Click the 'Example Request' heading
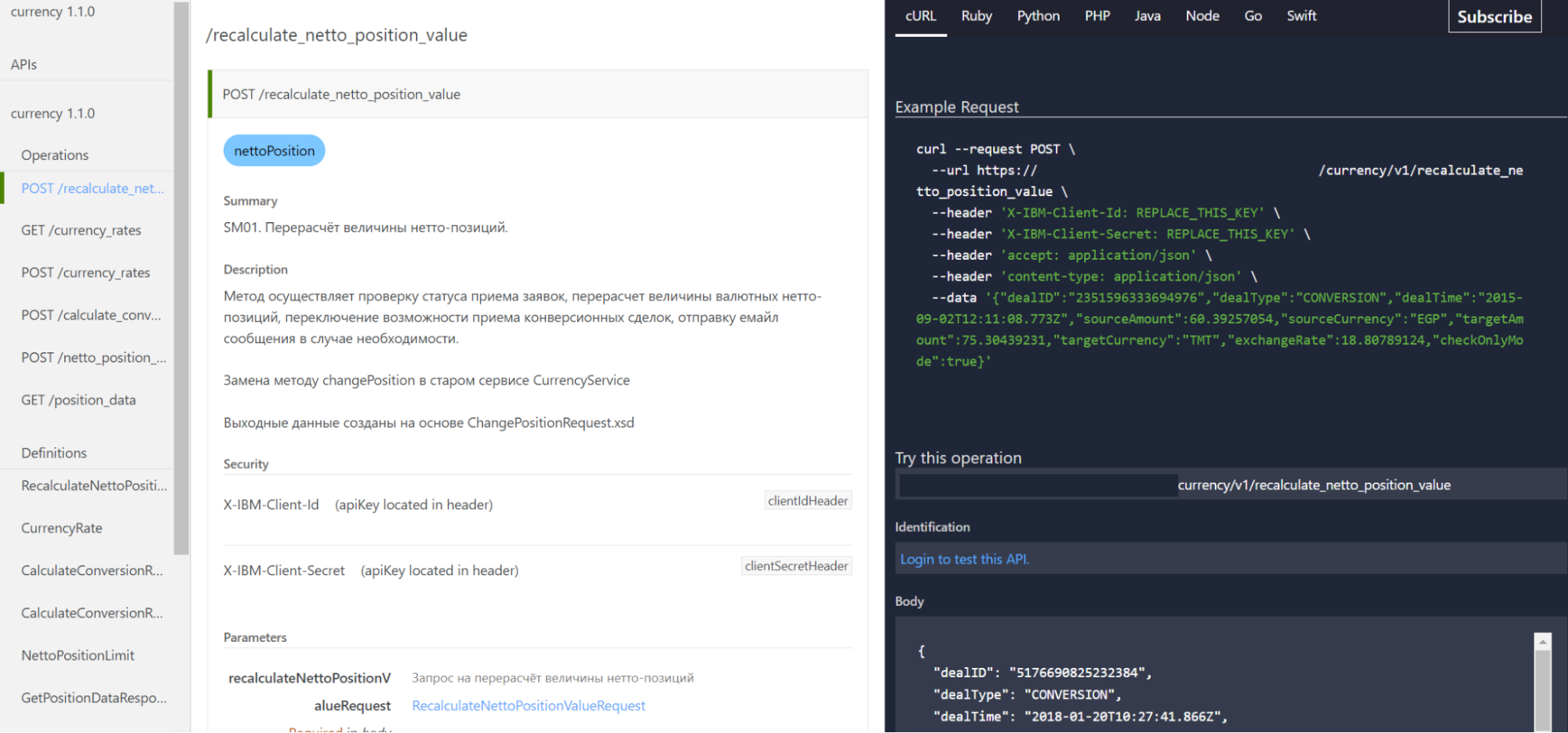 (957, 107)
